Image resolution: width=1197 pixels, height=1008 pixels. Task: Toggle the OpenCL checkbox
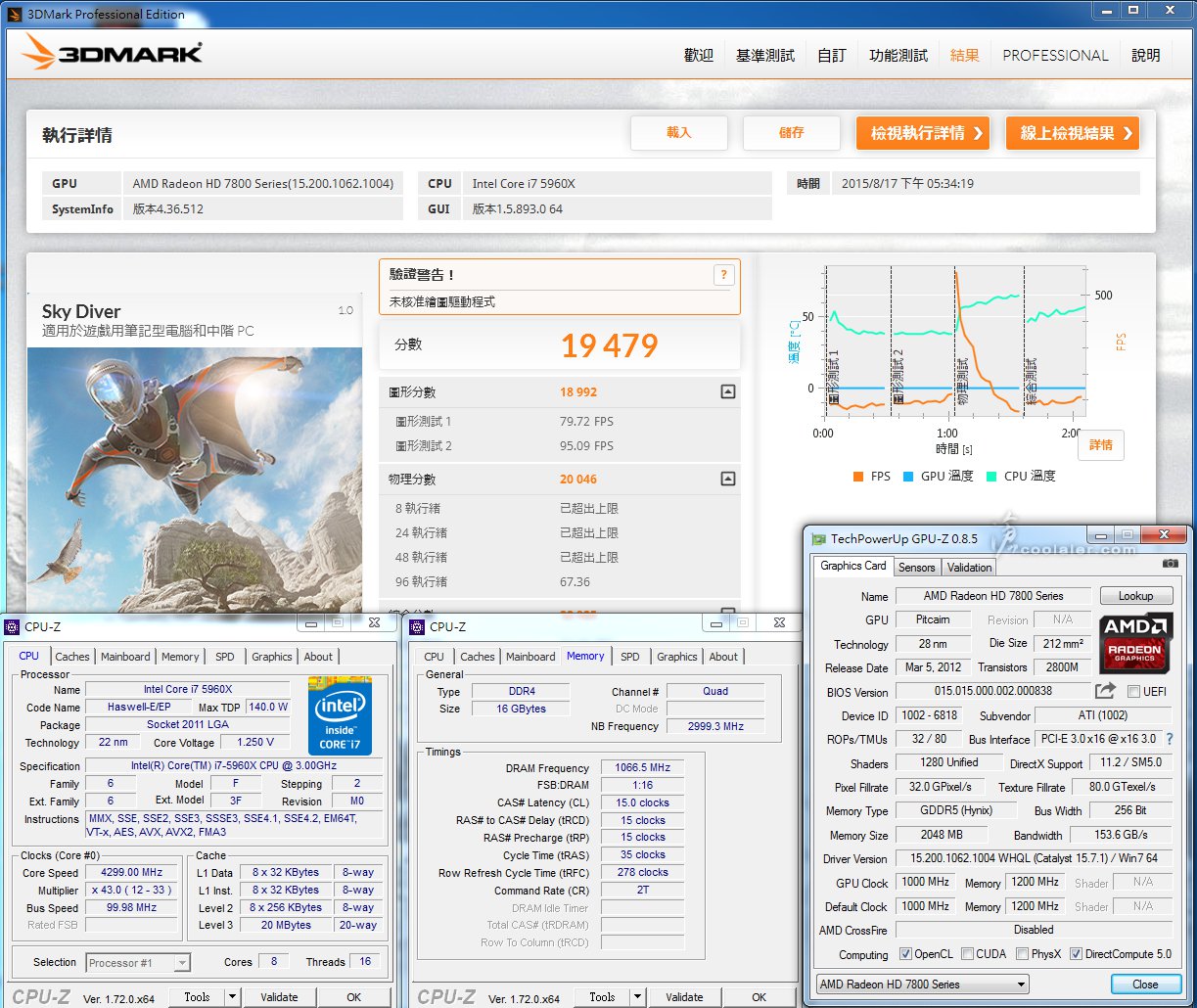pyautogui.click(x=905, y=954)
